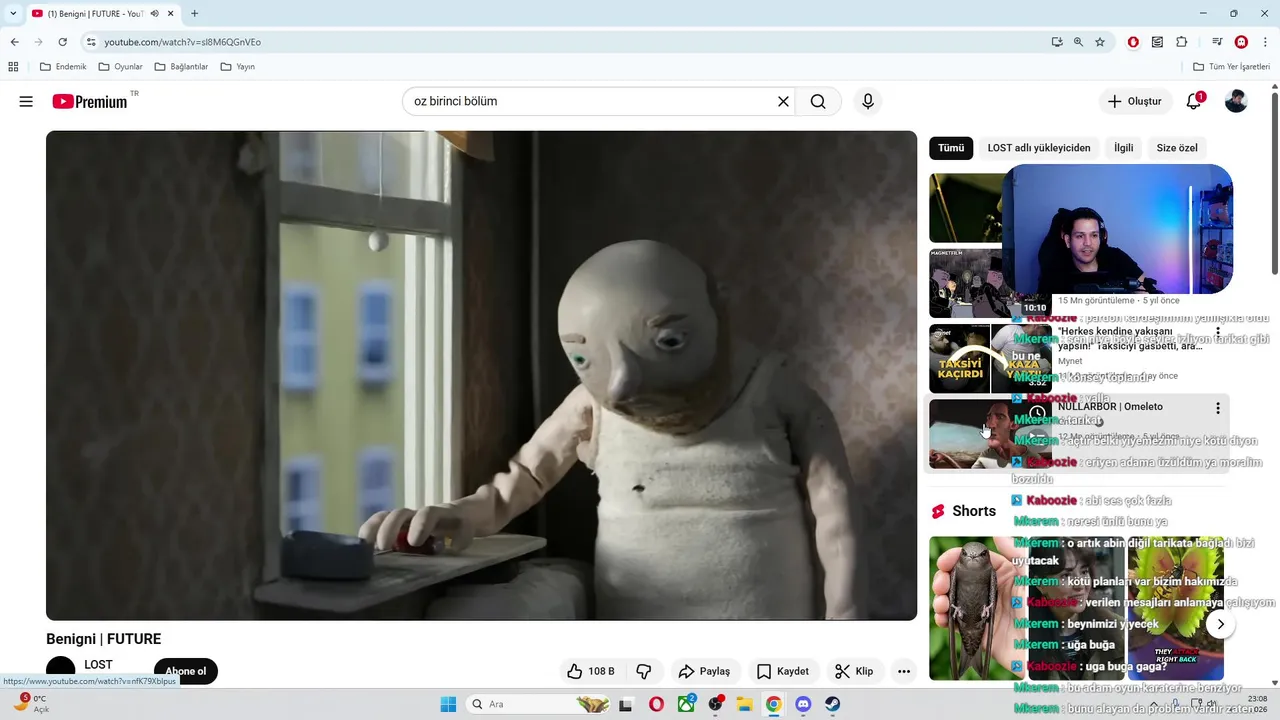This screenshot has width=1280, height=720.
Task: Open the Chrome three-dot menu
Action: pyautogui.click(x=1265, y=42)
